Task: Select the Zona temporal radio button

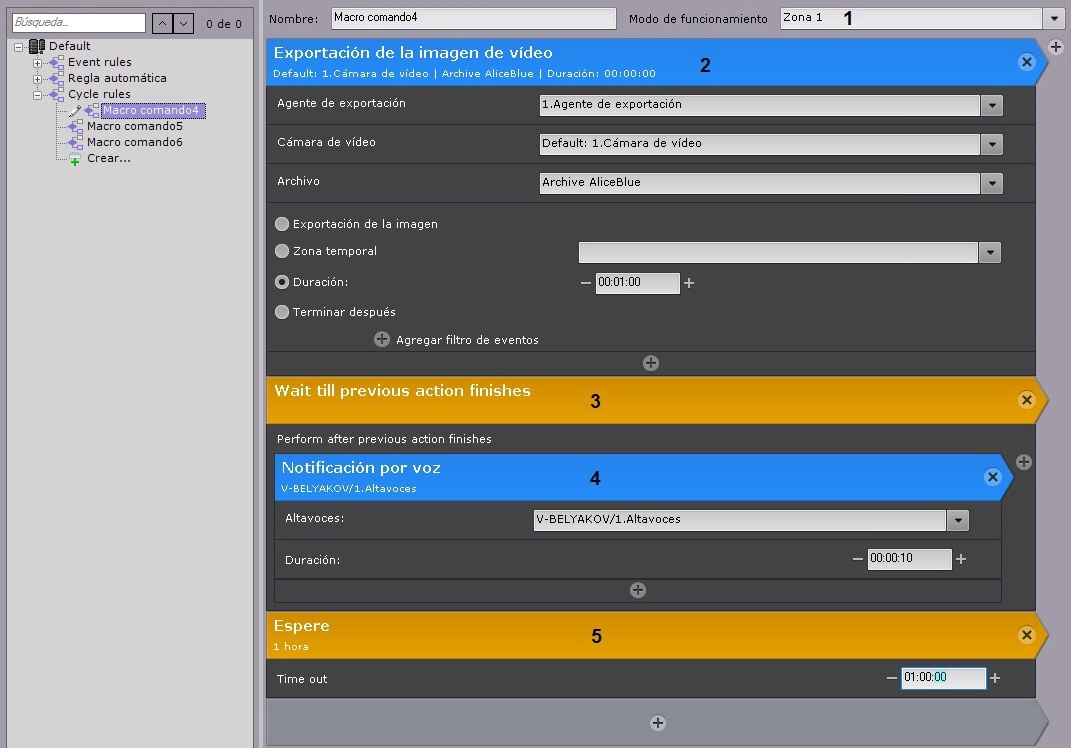Action: tap(282, 252)
